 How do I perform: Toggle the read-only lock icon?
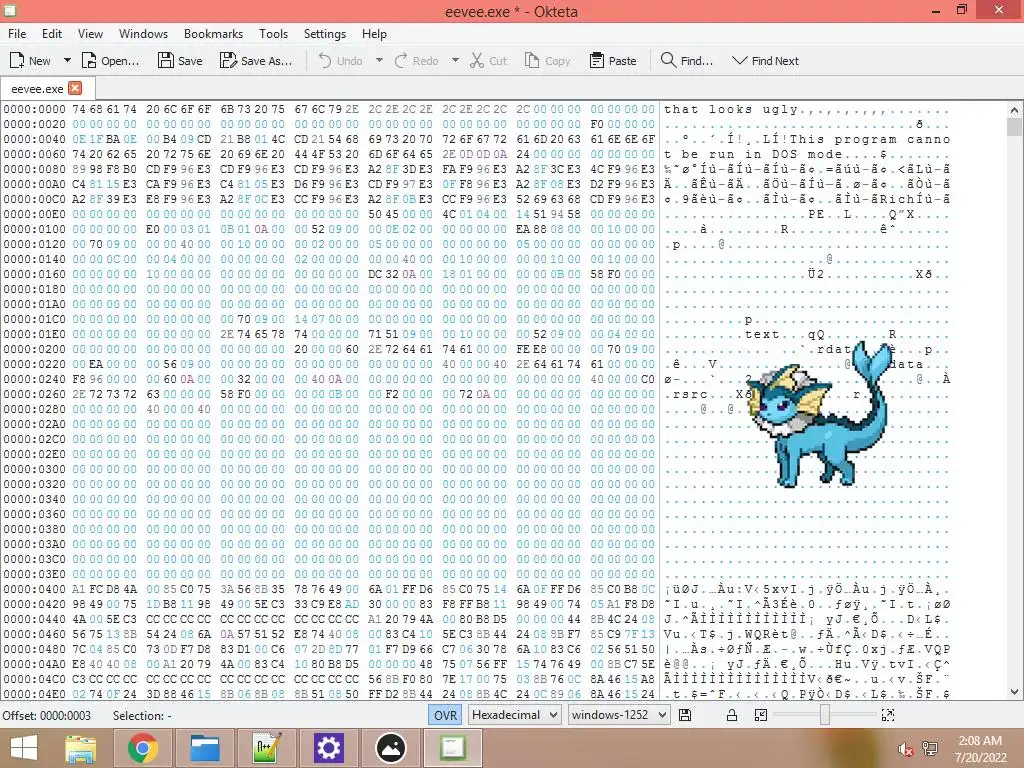(x=731, y=715)
